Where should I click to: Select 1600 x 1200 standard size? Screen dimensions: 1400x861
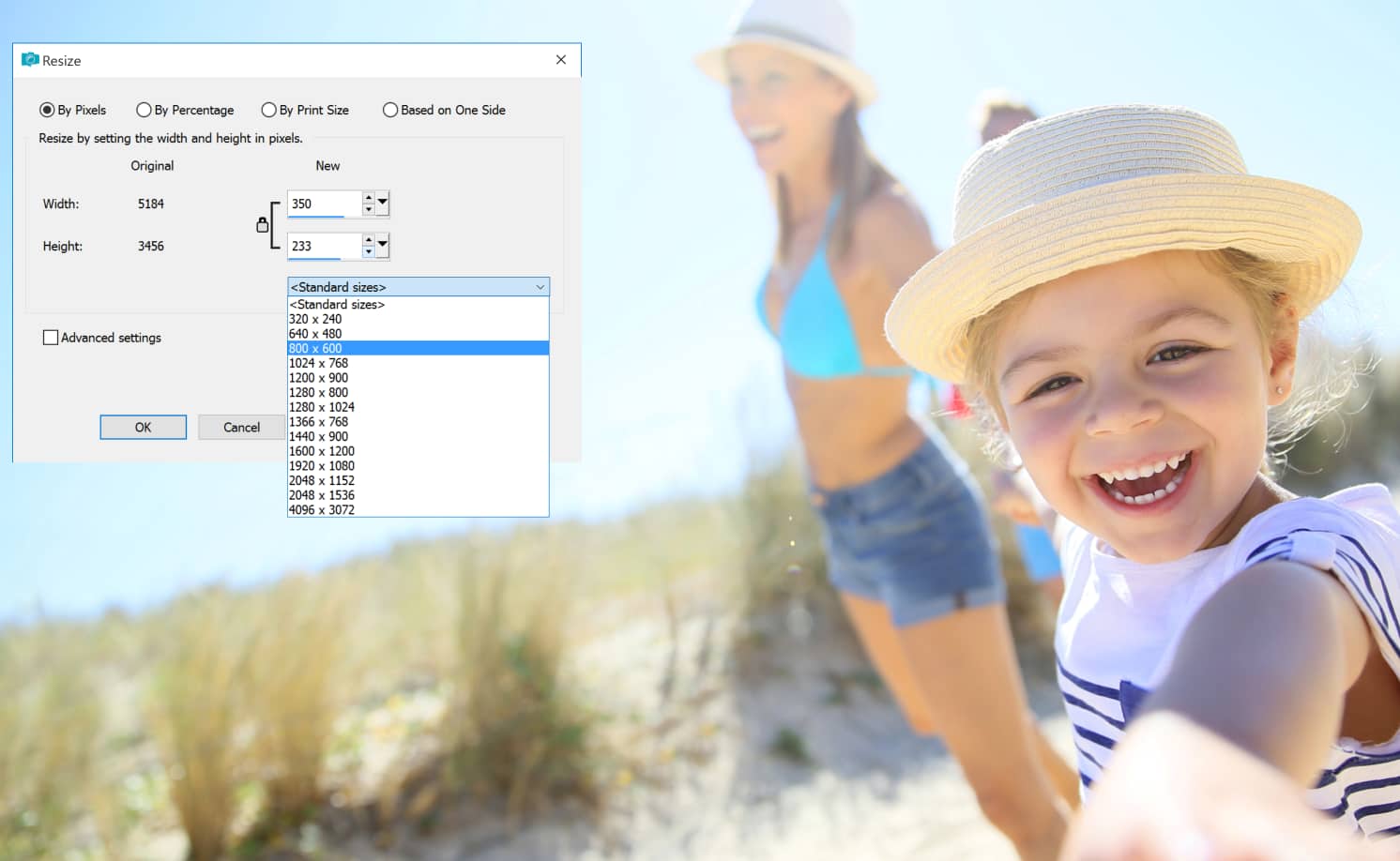coord(418,451)
